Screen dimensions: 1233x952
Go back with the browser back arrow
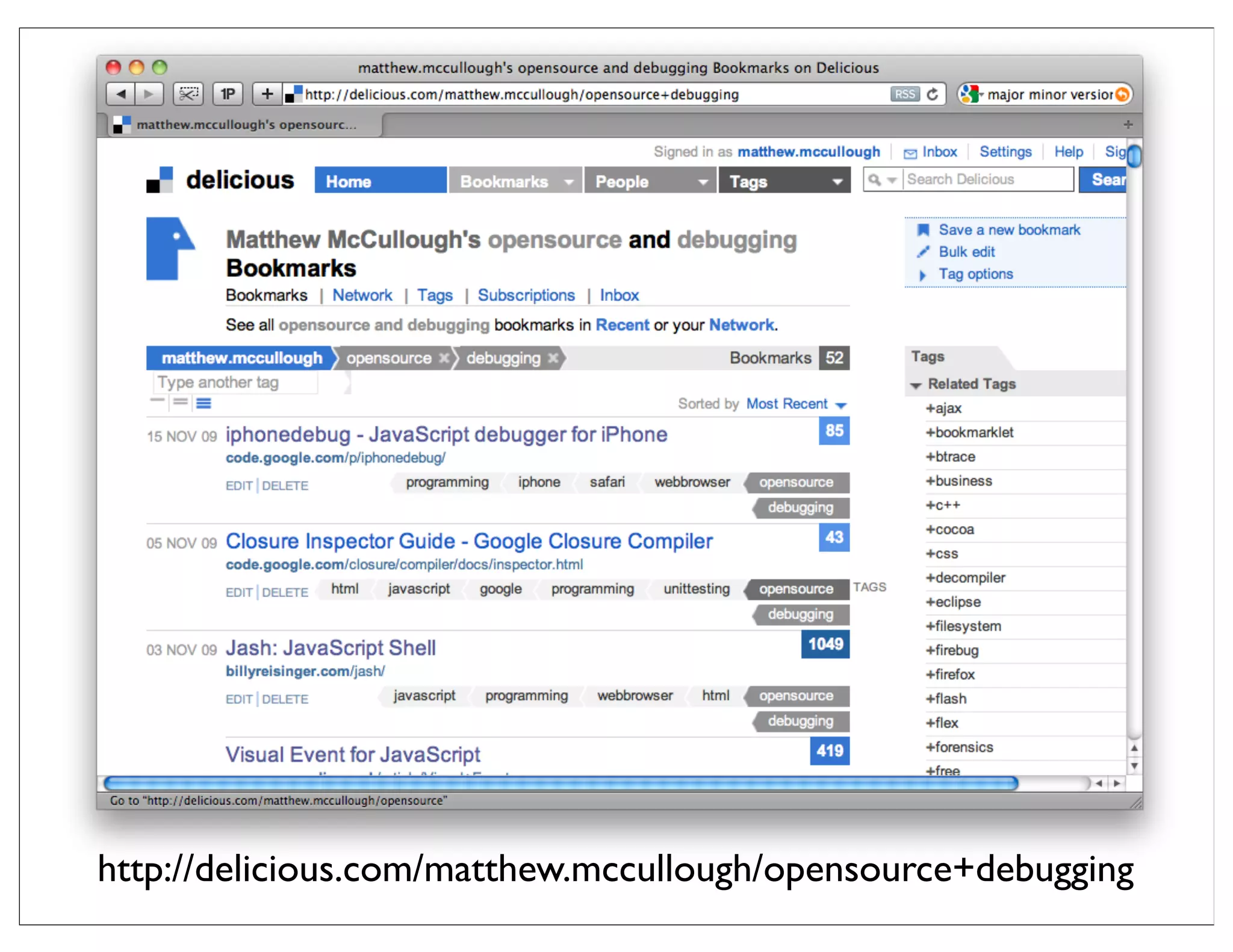[121, 94]
